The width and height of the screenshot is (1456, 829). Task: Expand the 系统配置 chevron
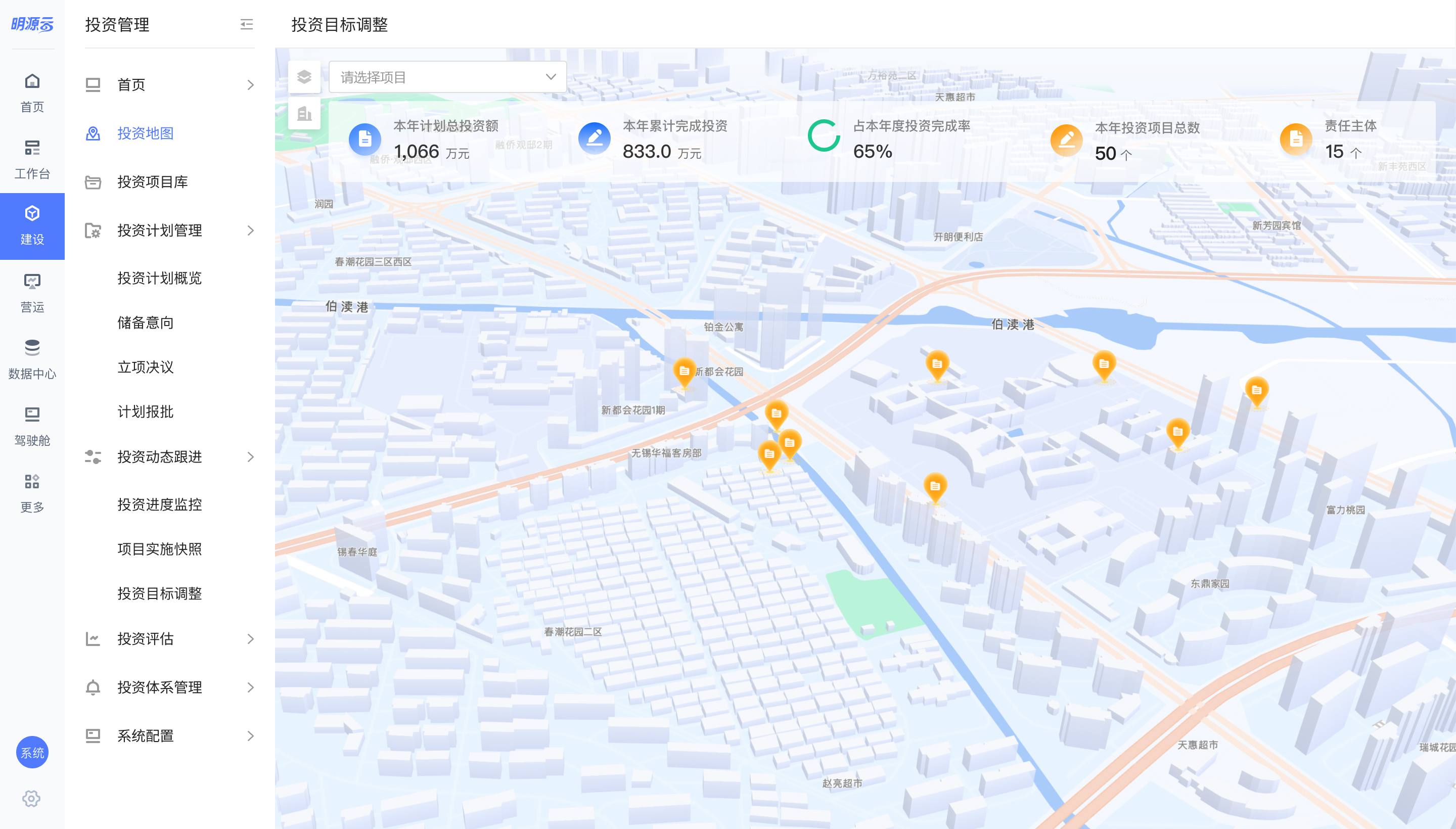[251, 735]
